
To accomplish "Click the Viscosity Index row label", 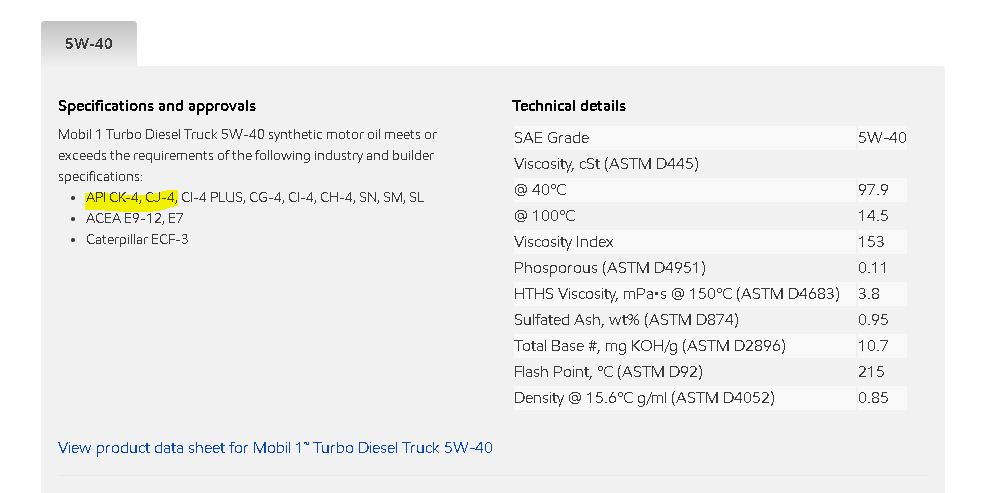I will [564, 242].
